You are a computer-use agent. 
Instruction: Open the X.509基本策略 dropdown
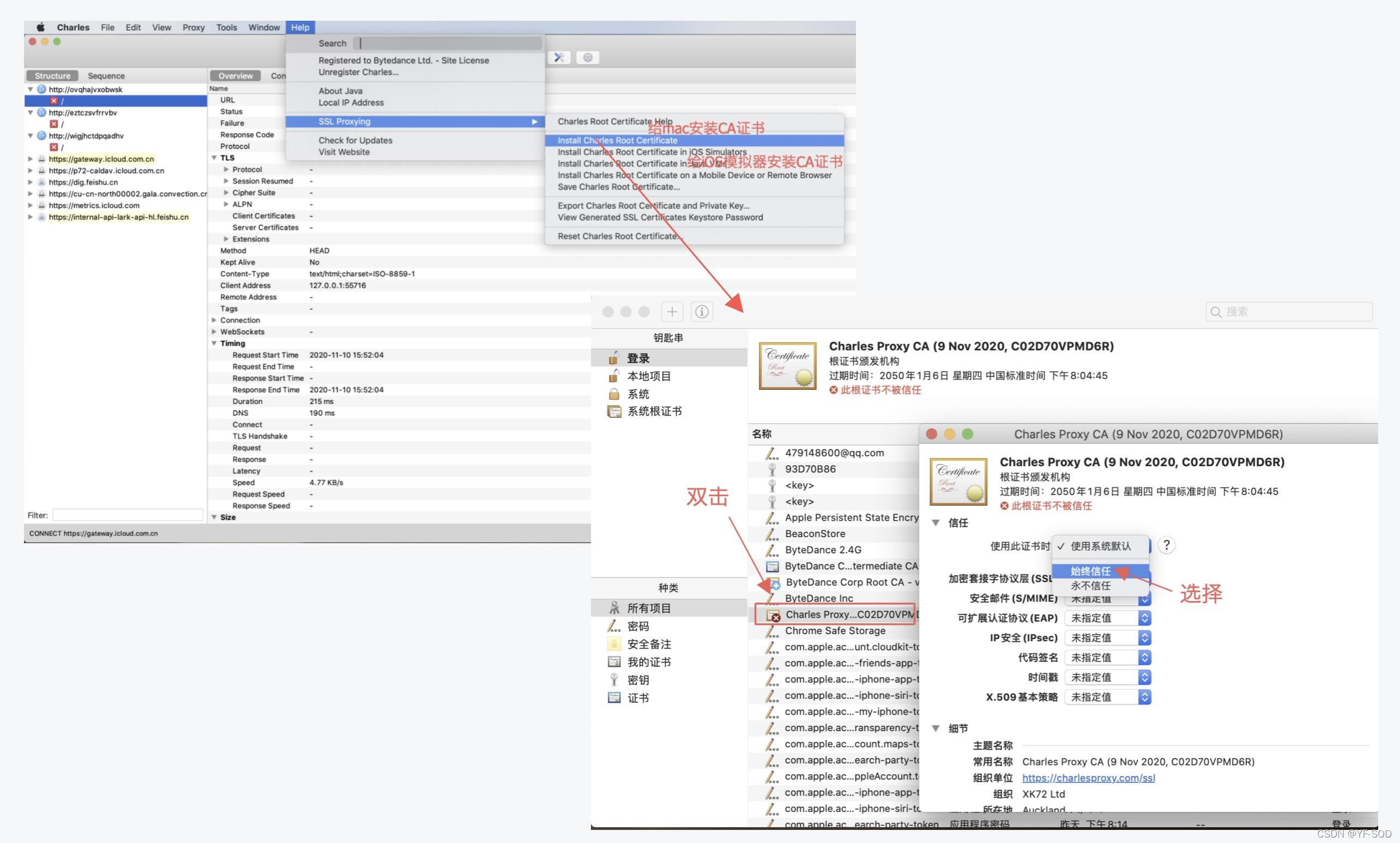point(1107,697)
